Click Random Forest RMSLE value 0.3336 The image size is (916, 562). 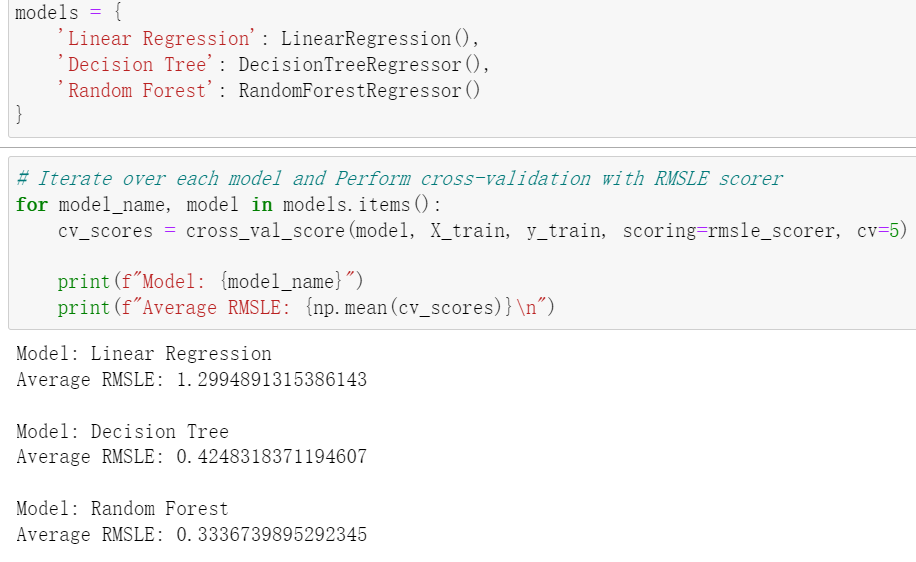[272, 535]
